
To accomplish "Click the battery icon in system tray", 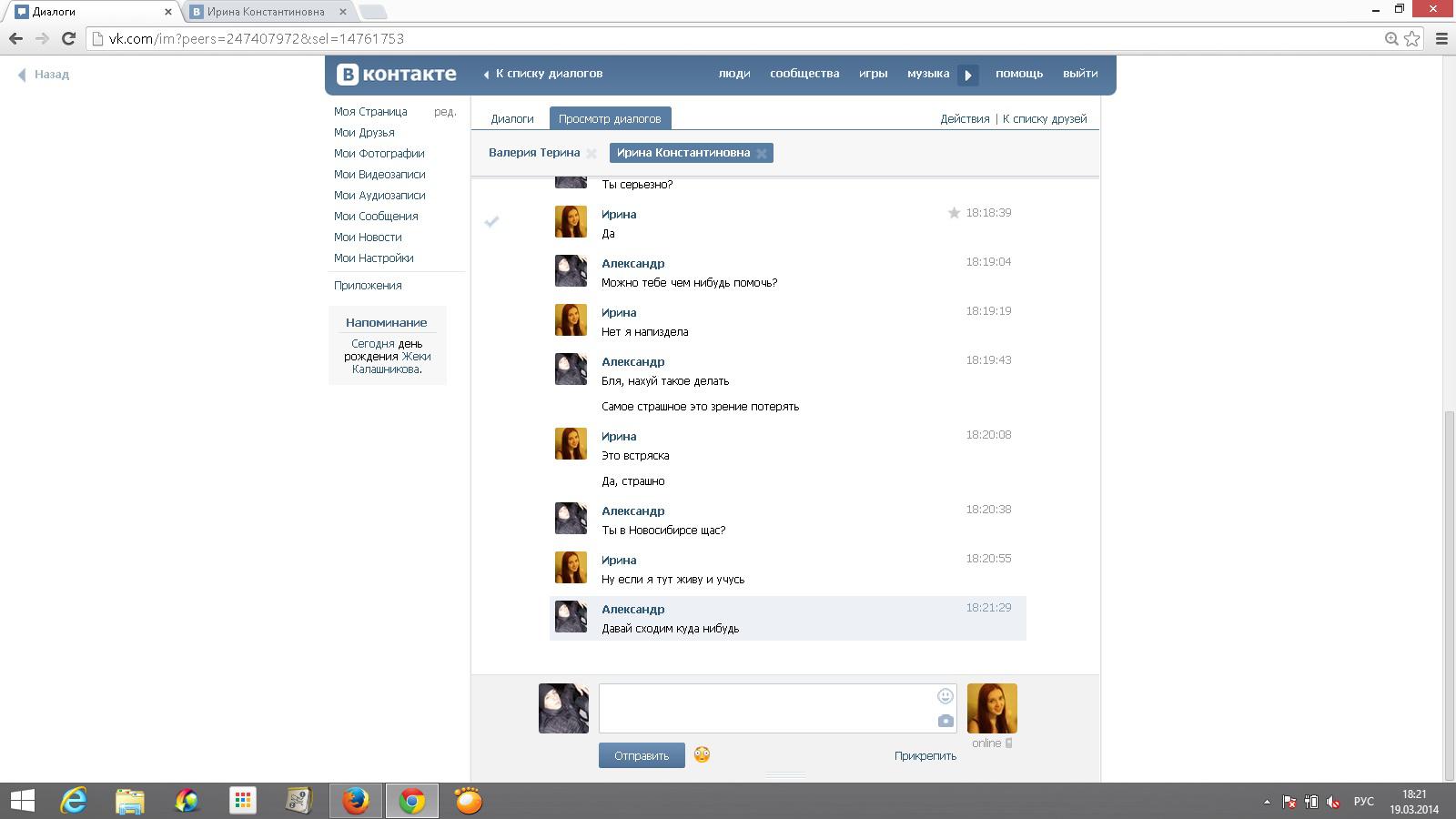I will tap(1311, 802).
